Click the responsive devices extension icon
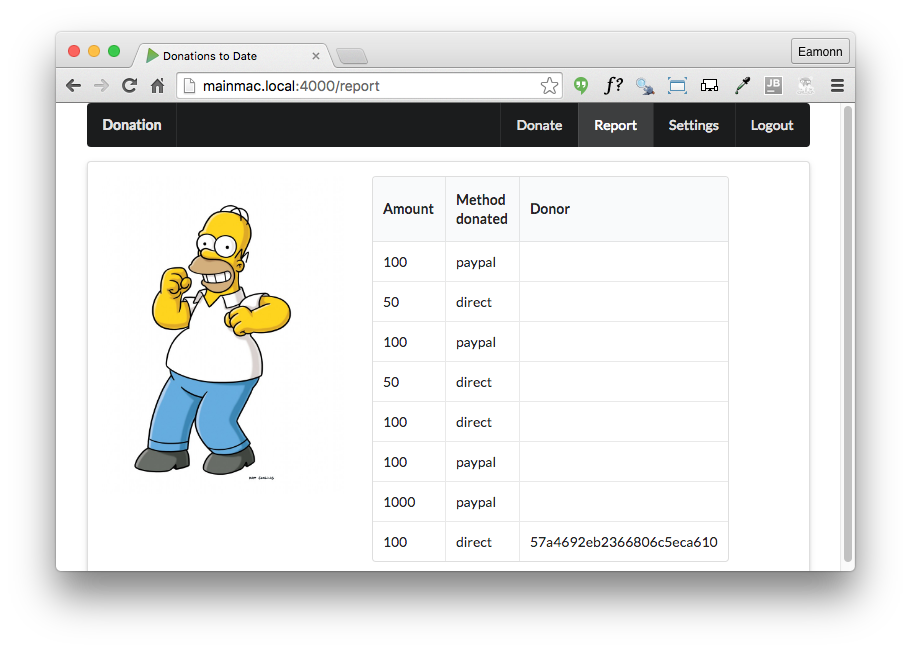The height and width of the screenshot is (651, 911). pyautogui.click(x=709, y=86)
